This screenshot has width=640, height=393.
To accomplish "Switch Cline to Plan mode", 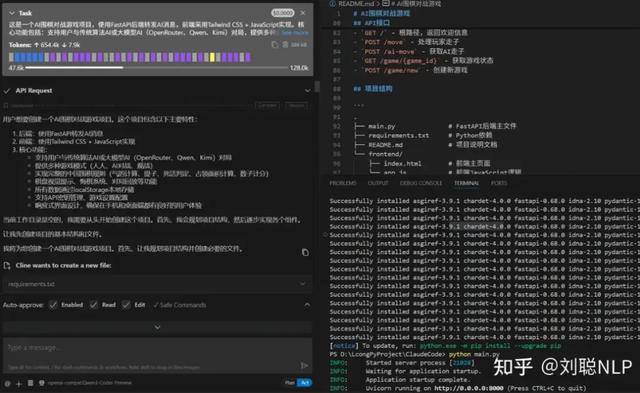I will click(290, 383).
